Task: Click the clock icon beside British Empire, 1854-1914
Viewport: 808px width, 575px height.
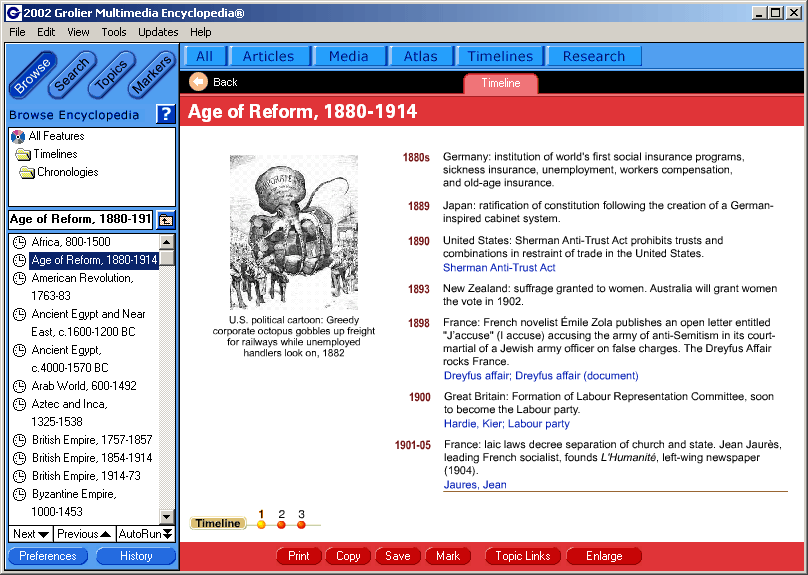Action: (19, 458)
